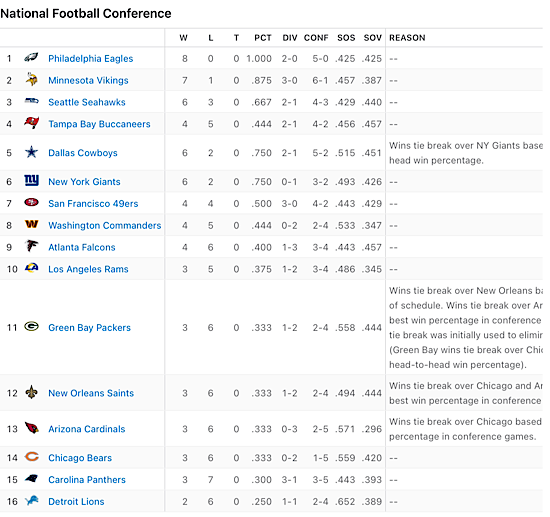Click the New York Giants logo
This screenshot has width=550, height=517.
32,180
